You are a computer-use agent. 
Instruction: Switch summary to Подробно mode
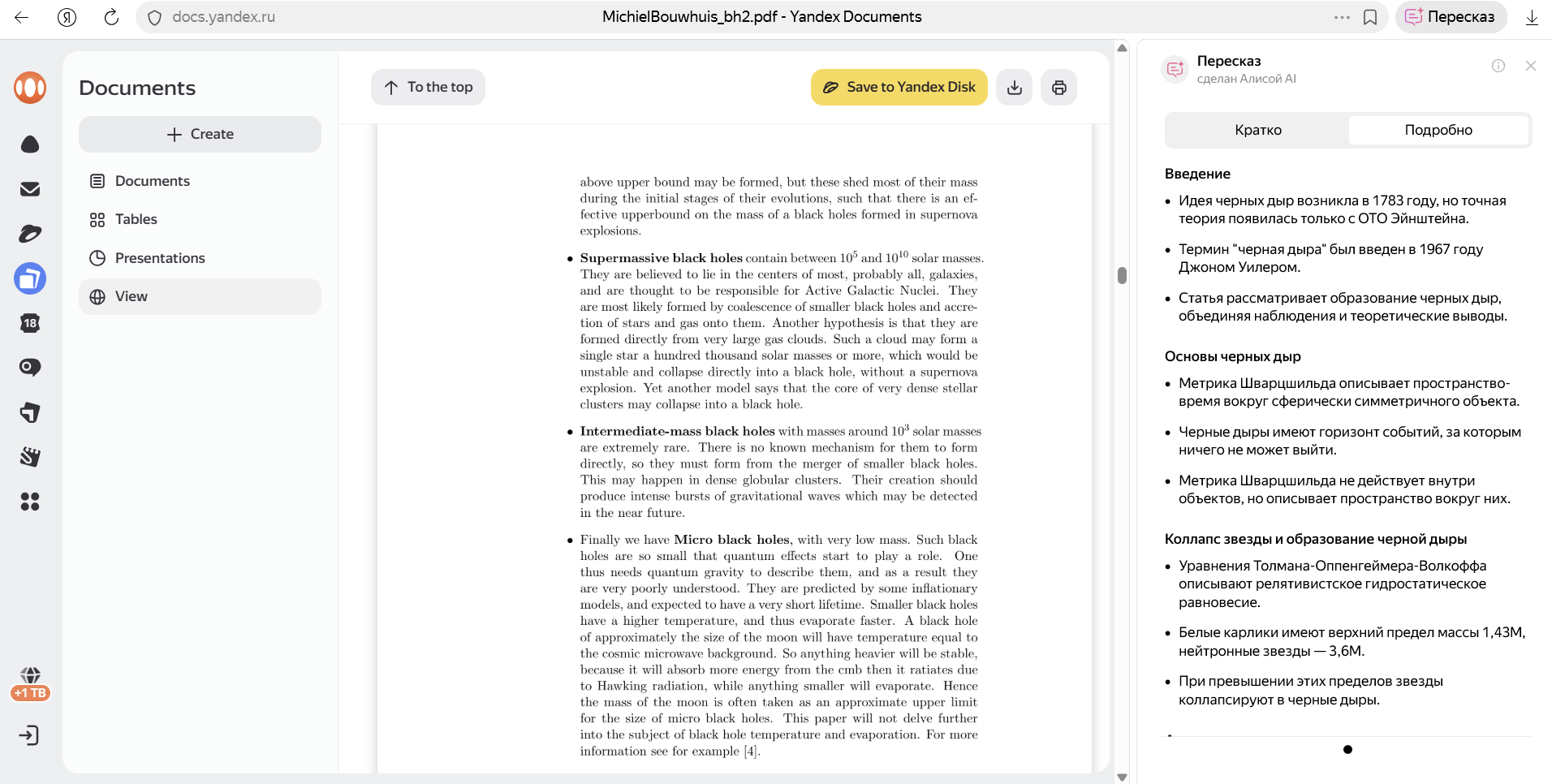[x=1438, y=130]
